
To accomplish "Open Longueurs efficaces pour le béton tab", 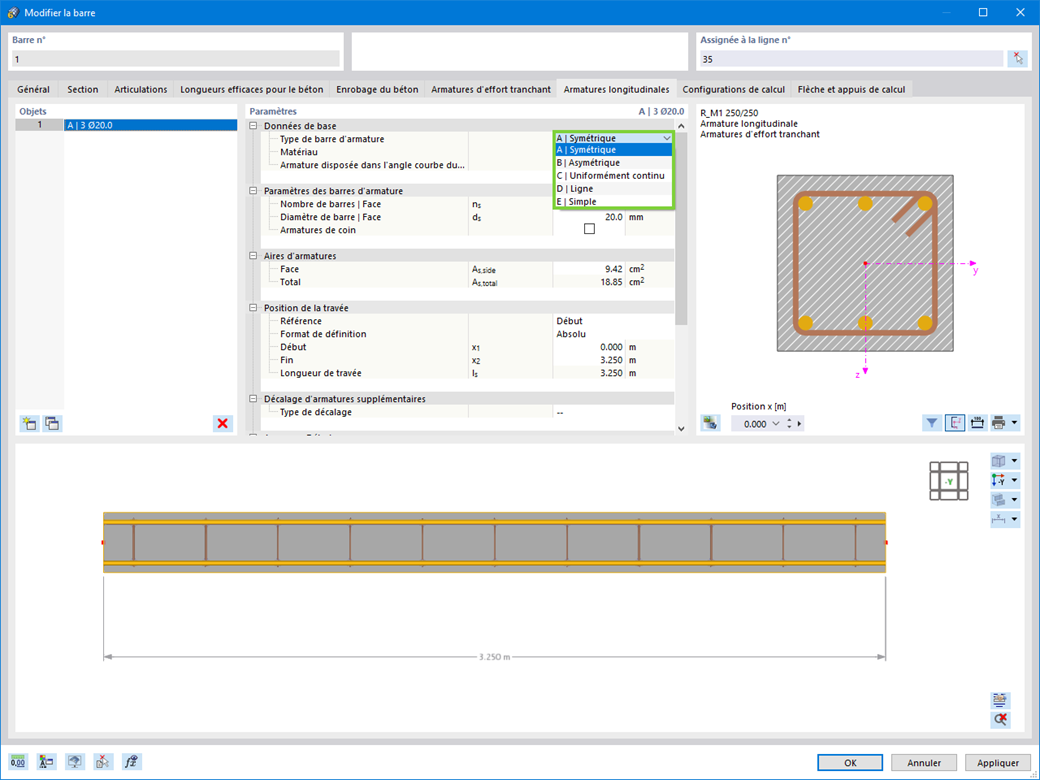I will (252, 90).
